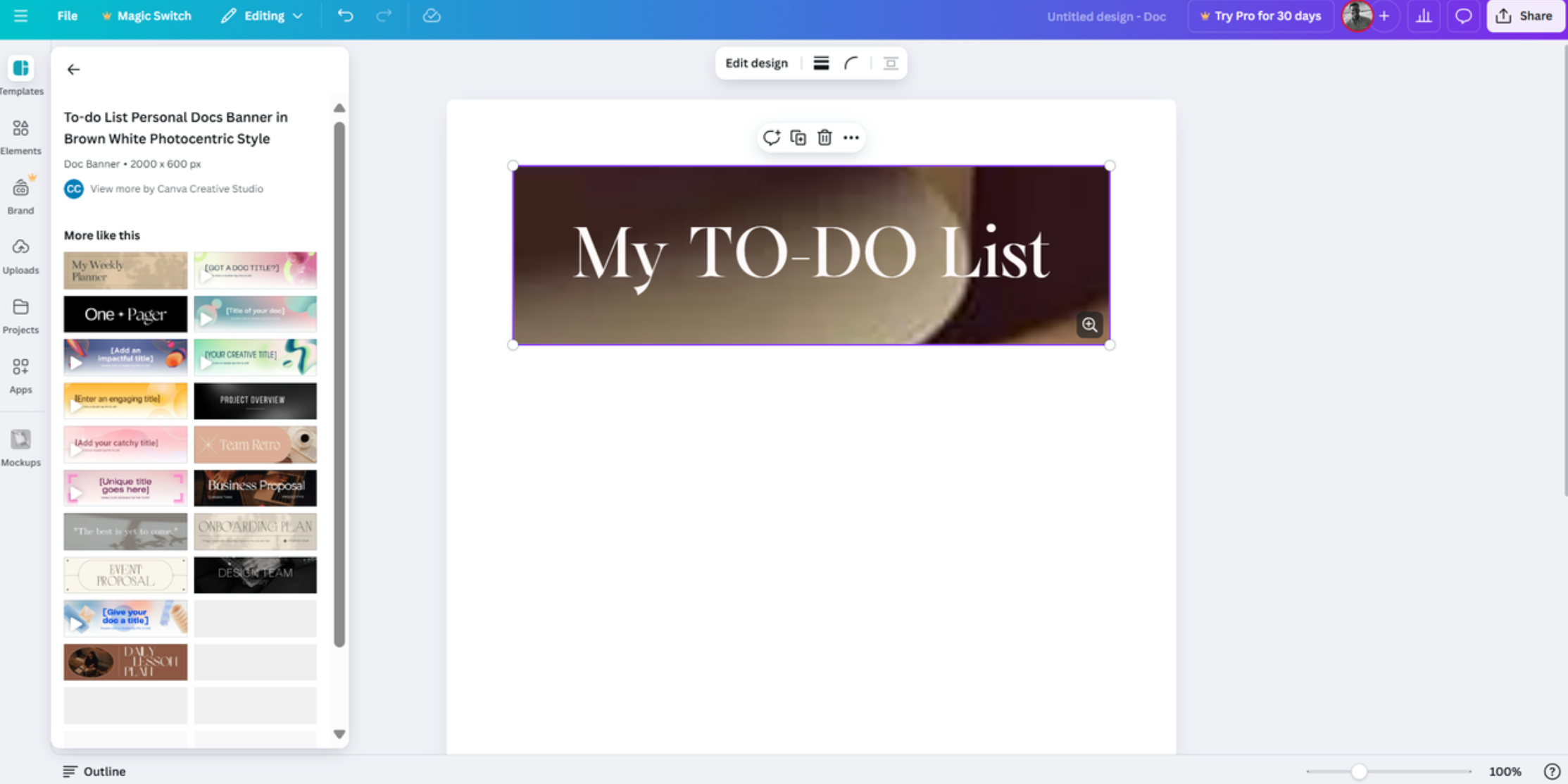
Task: Open the Projects panel
Action: [21, 313]
